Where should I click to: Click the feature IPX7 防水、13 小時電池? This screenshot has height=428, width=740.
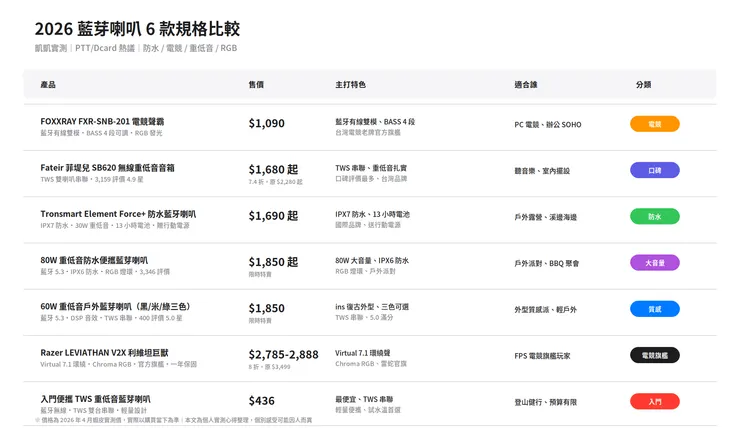(372, 214)
